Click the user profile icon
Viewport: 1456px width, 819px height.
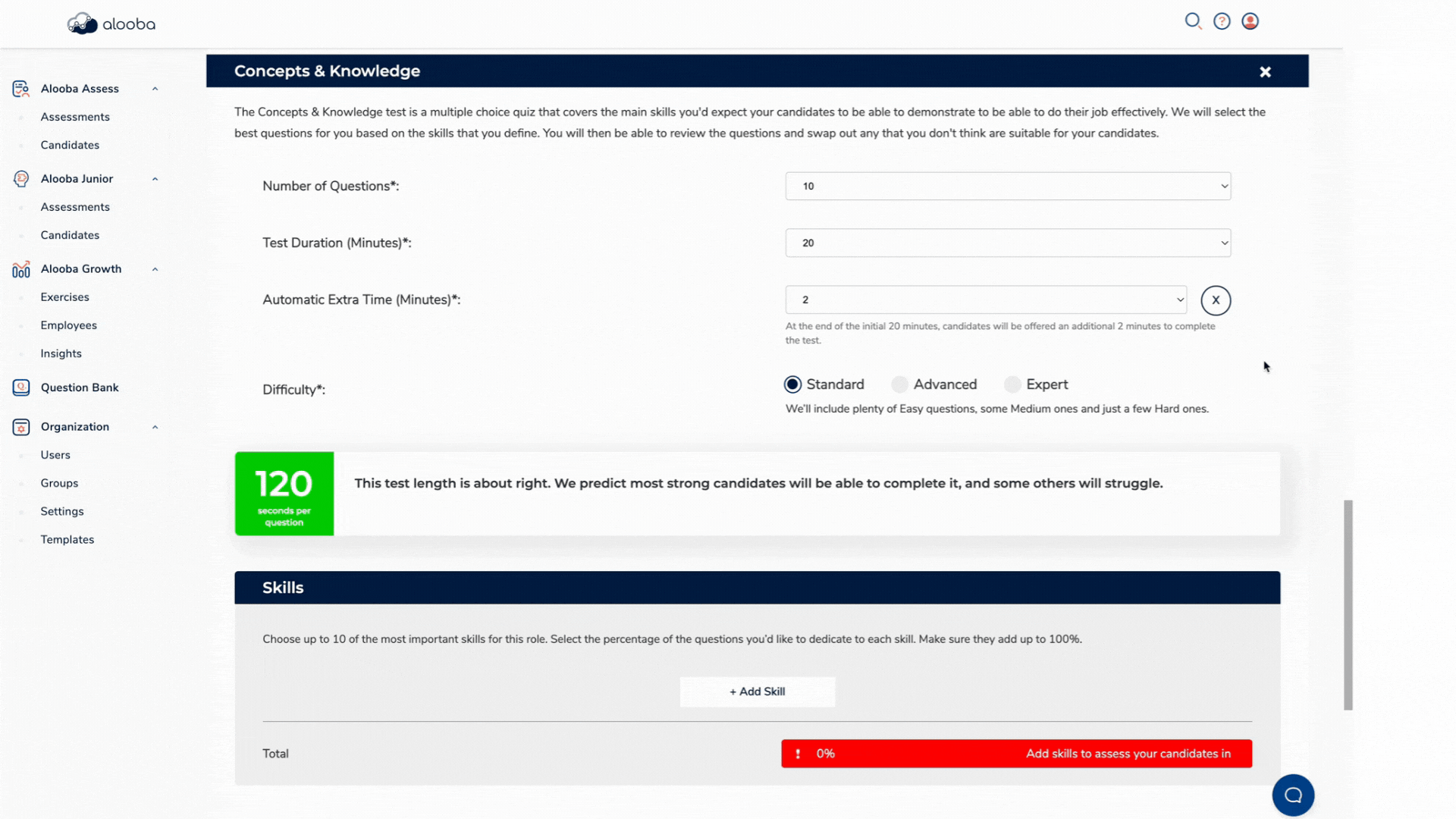click(1250, 21)
